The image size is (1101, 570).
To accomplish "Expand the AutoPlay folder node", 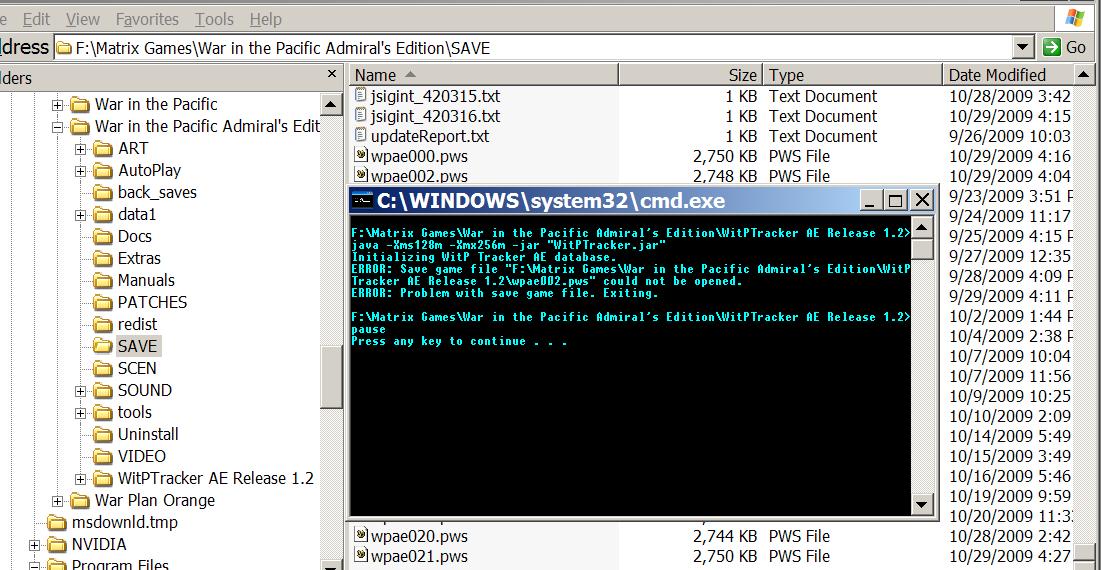I will [x=80, y=171].
